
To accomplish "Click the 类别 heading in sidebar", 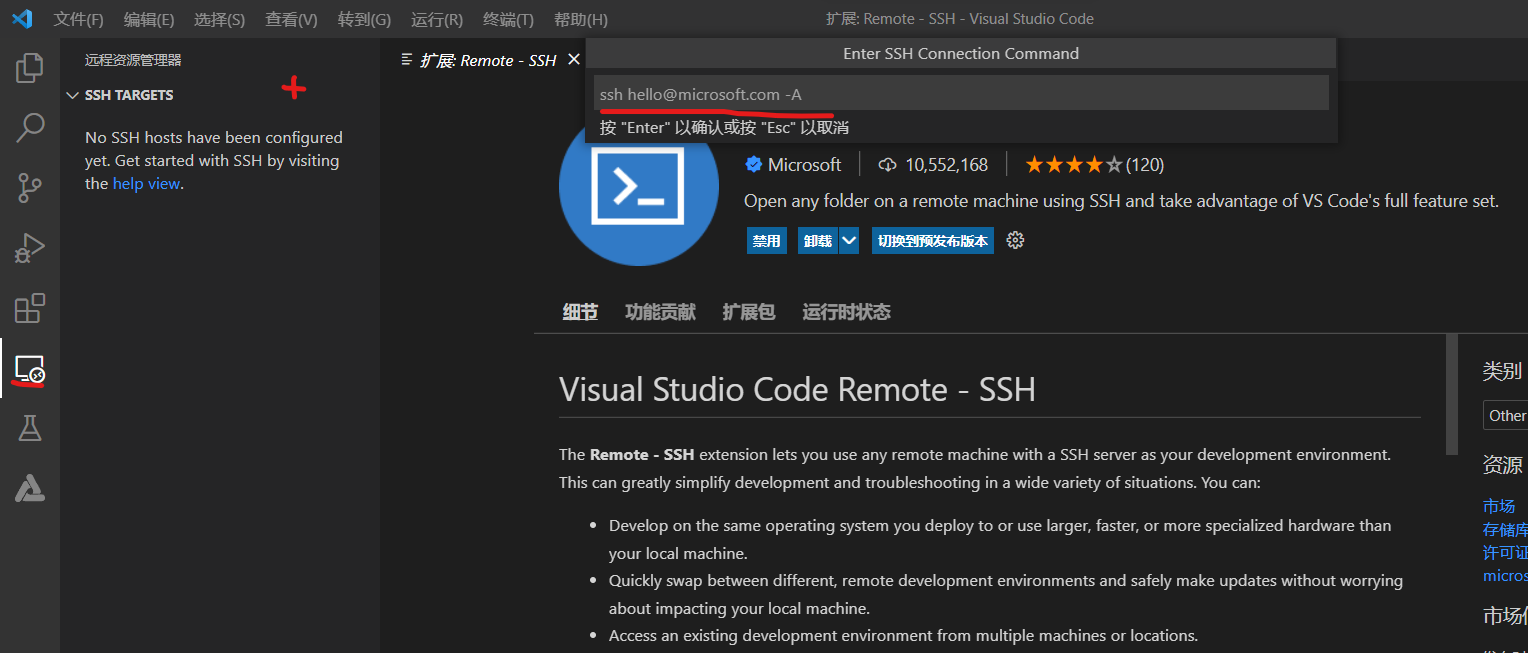I will pyautogui.click(x=1502, y=371).
